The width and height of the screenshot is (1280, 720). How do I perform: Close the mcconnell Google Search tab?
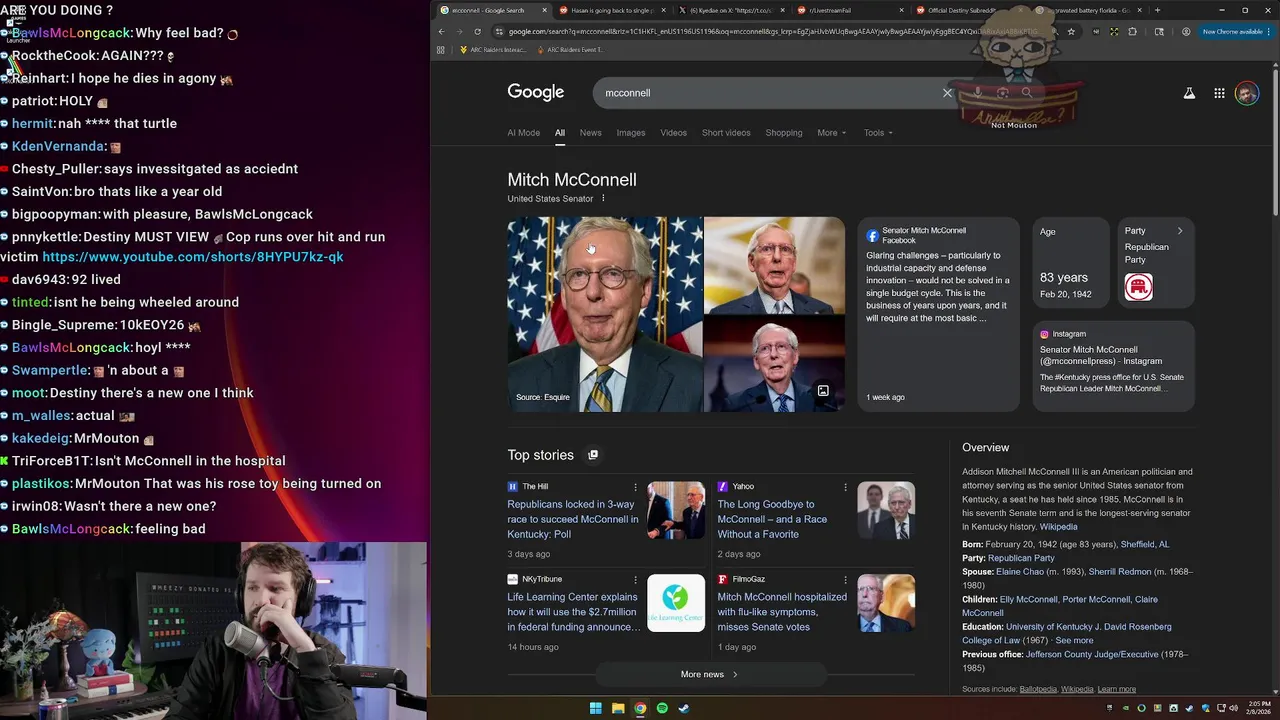545,10
